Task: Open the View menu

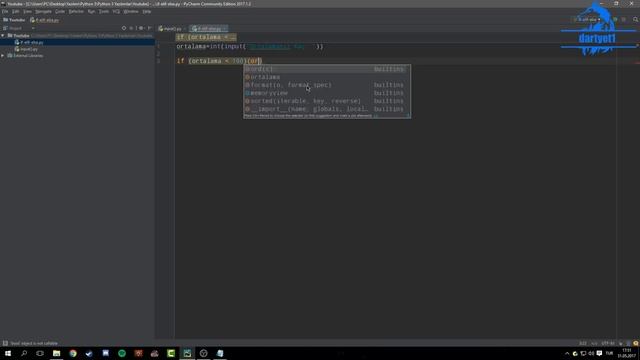Action: [x=27, y=11]
